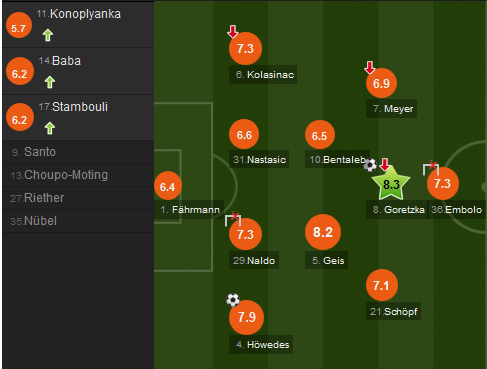Click the red down arrow above Goretzka's star
Screen dimensions: 487x369
pyautogui.click(x=385, y=164)
